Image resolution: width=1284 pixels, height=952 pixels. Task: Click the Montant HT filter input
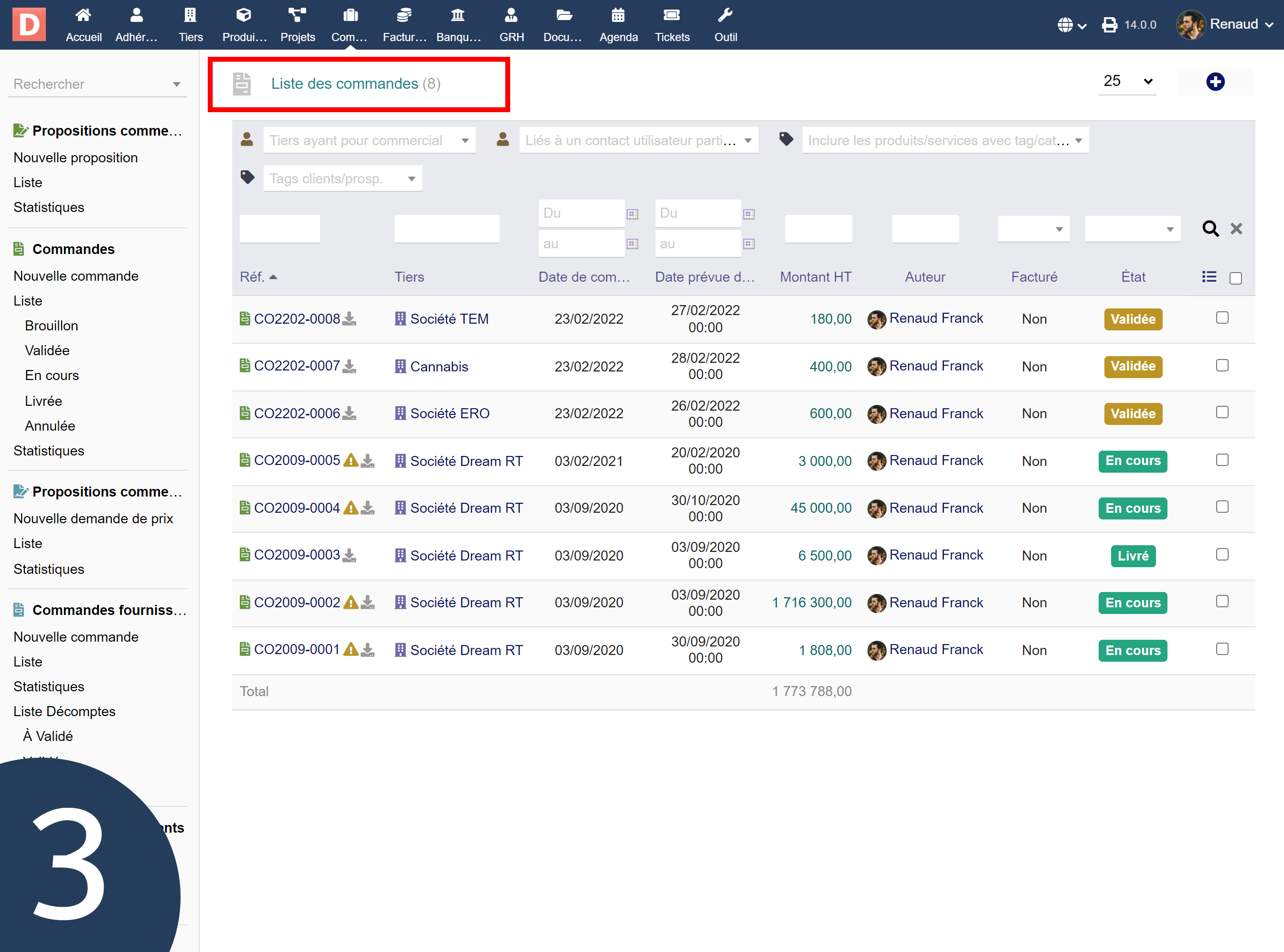tap(818, 229)
